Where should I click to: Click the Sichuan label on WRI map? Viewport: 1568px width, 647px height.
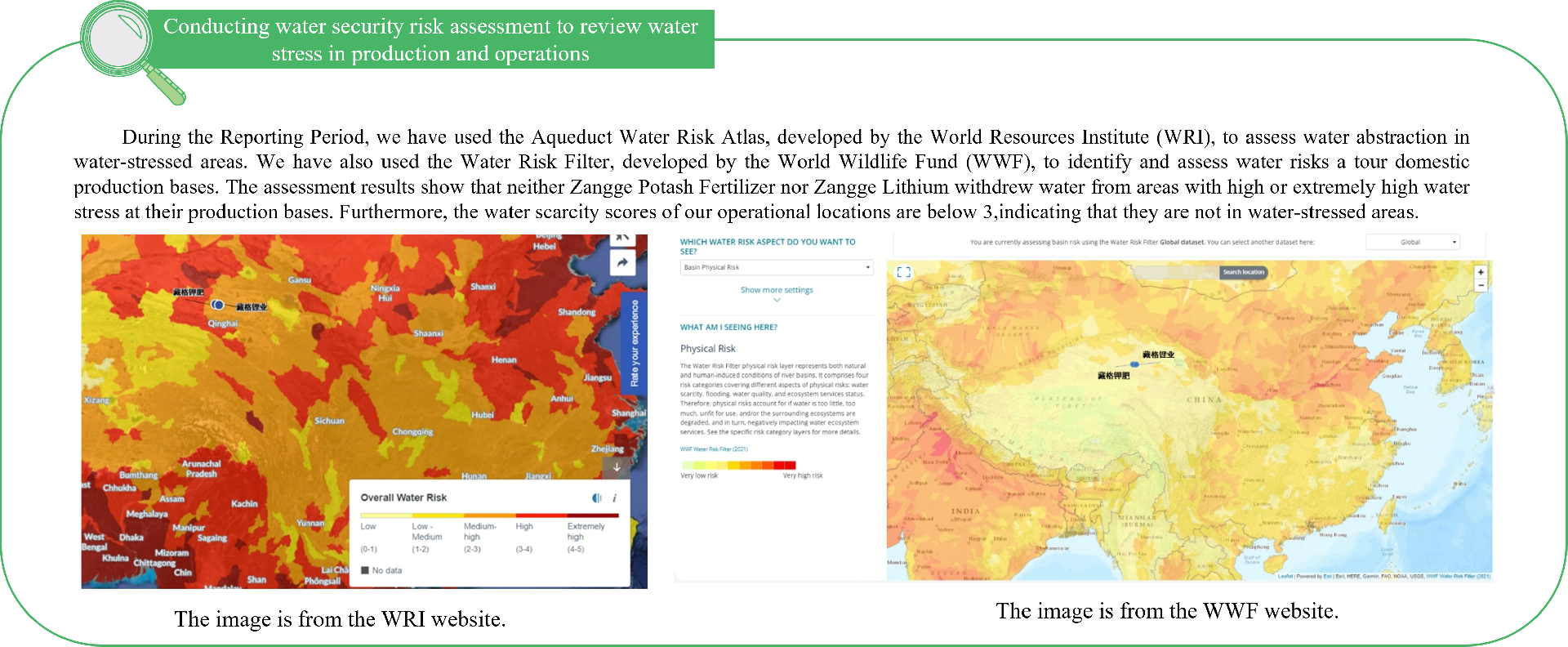330,421
